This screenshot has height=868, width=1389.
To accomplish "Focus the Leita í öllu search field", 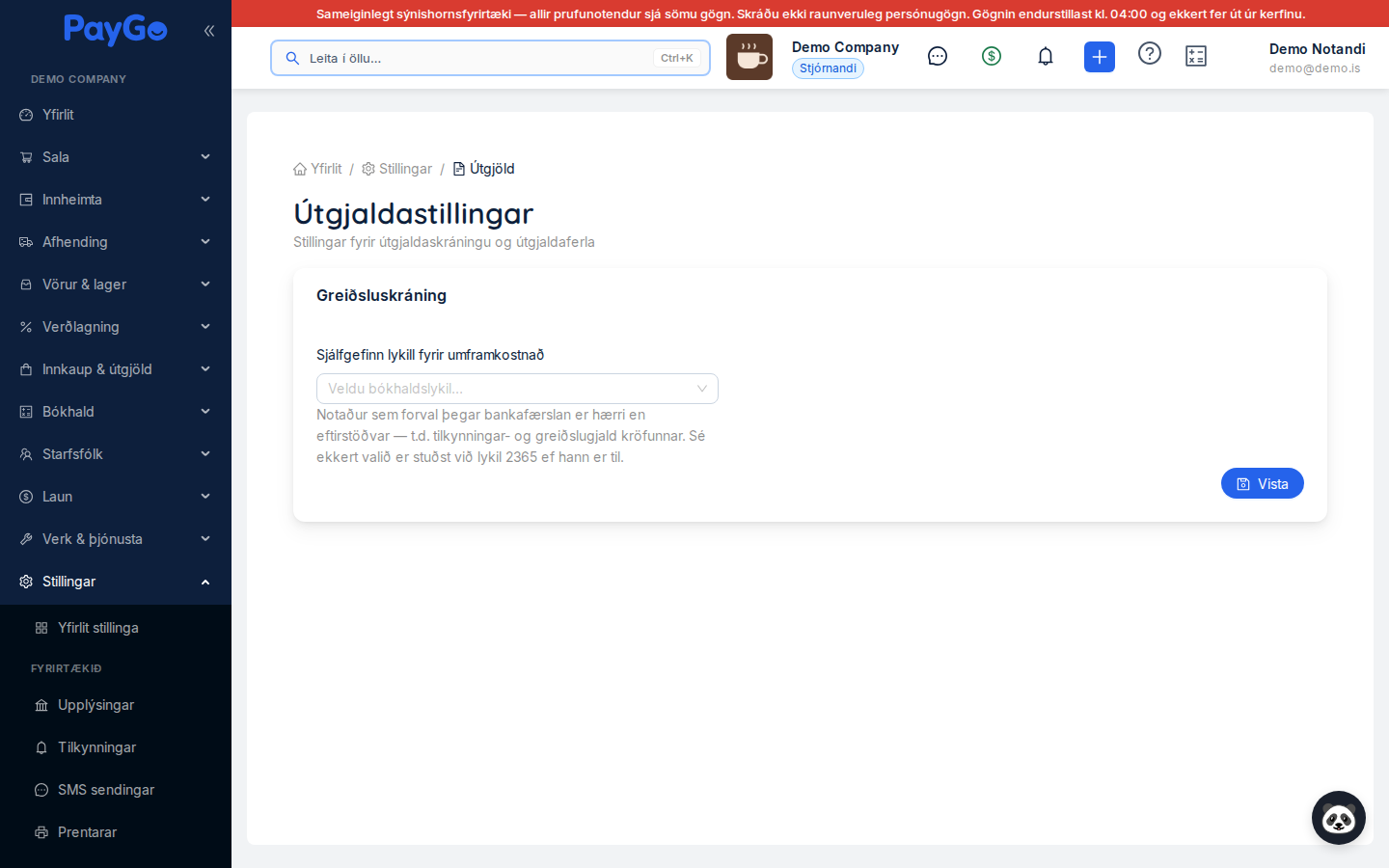I will (x=490, y=58).
